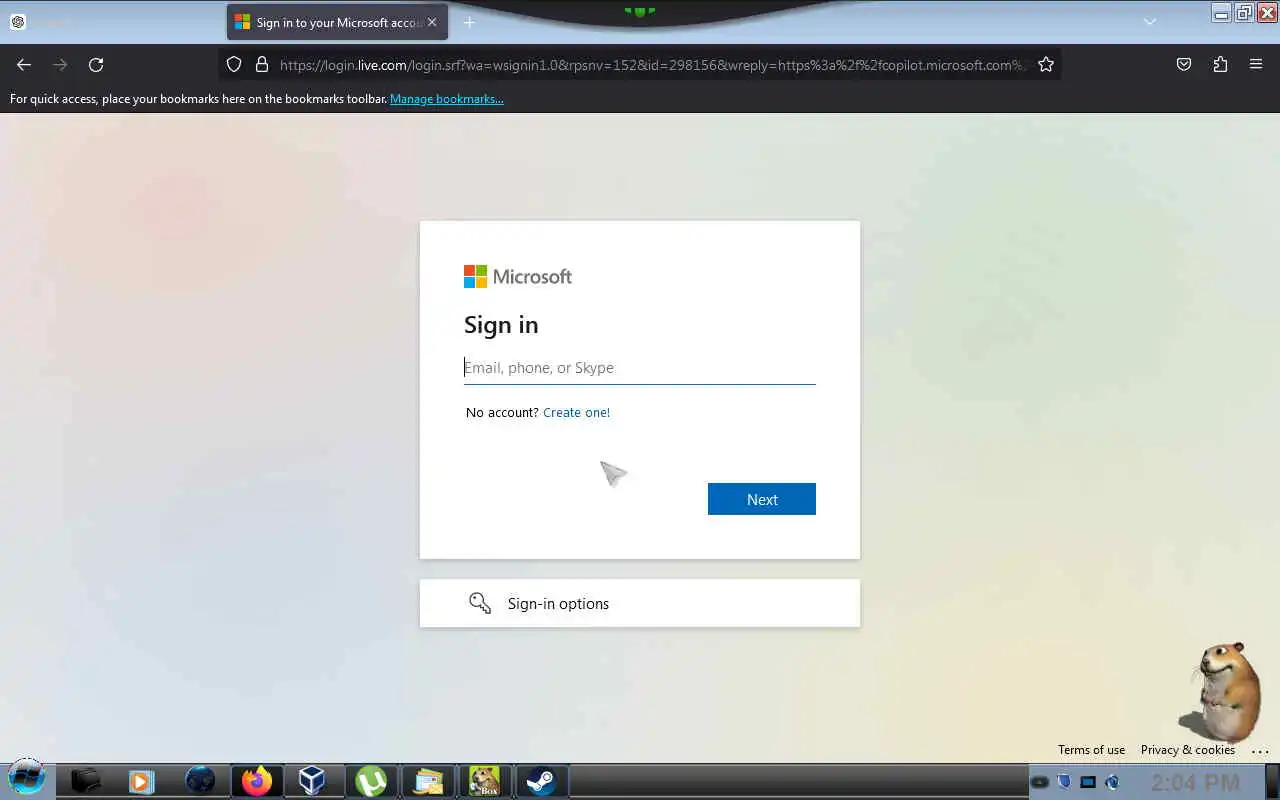Open Sign-in options
The width and height of the screenshot is (1280, 800).
coord(640,603)
